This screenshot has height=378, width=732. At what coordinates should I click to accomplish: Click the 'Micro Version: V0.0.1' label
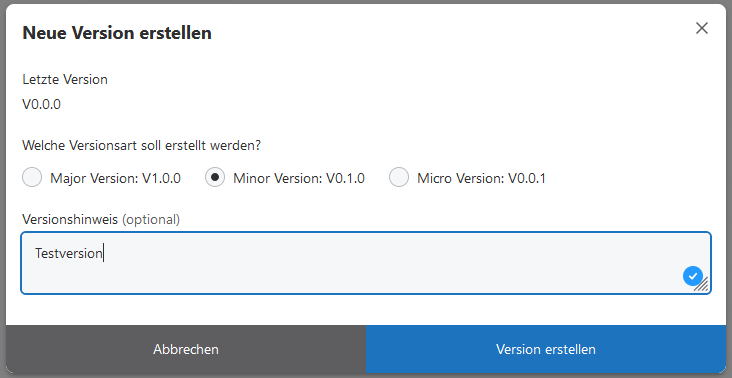click(x=481, y=178)
